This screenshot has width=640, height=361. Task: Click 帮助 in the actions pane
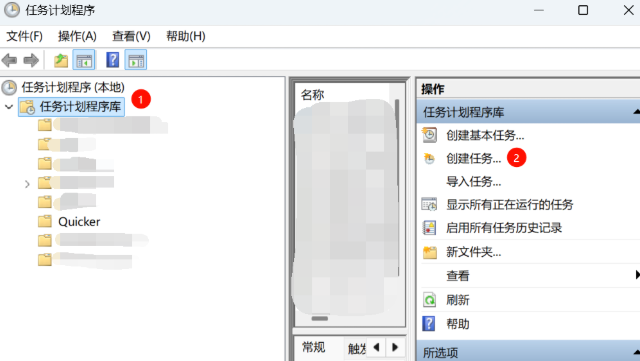458,324
